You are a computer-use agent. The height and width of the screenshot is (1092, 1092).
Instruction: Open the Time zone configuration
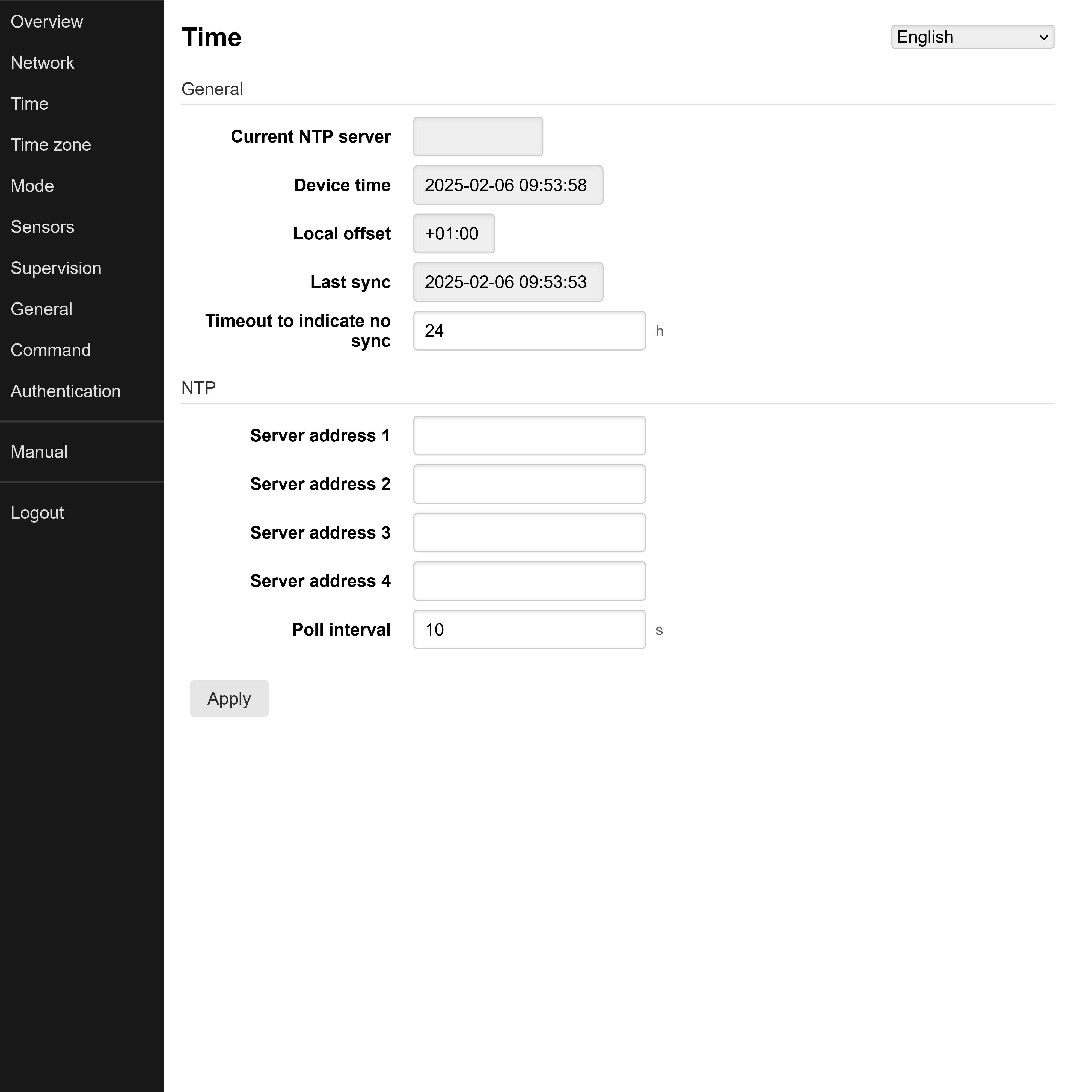[x=50, y=145]
